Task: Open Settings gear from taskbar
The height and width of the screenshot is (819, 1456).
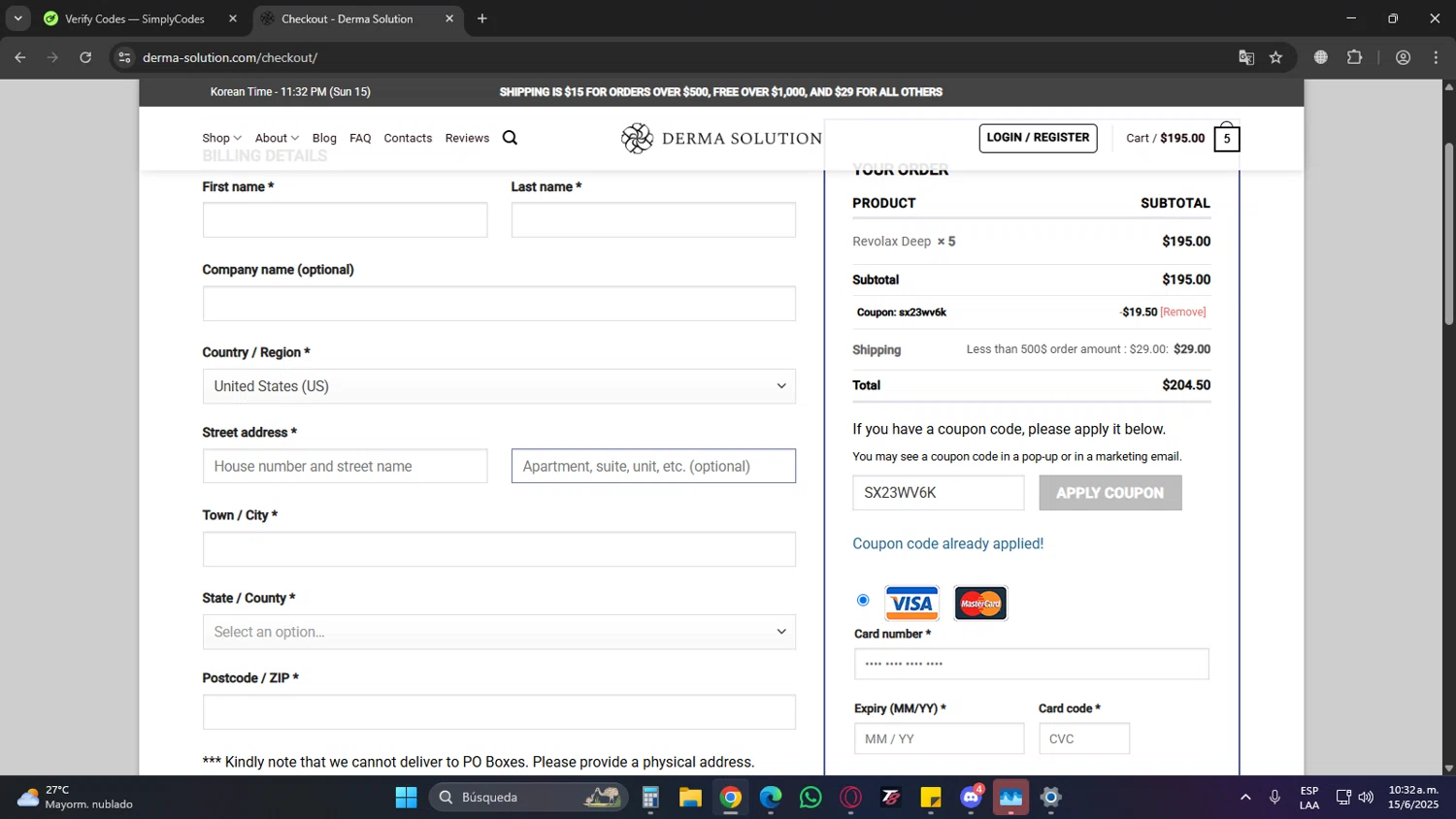Action: (1050, 798)
